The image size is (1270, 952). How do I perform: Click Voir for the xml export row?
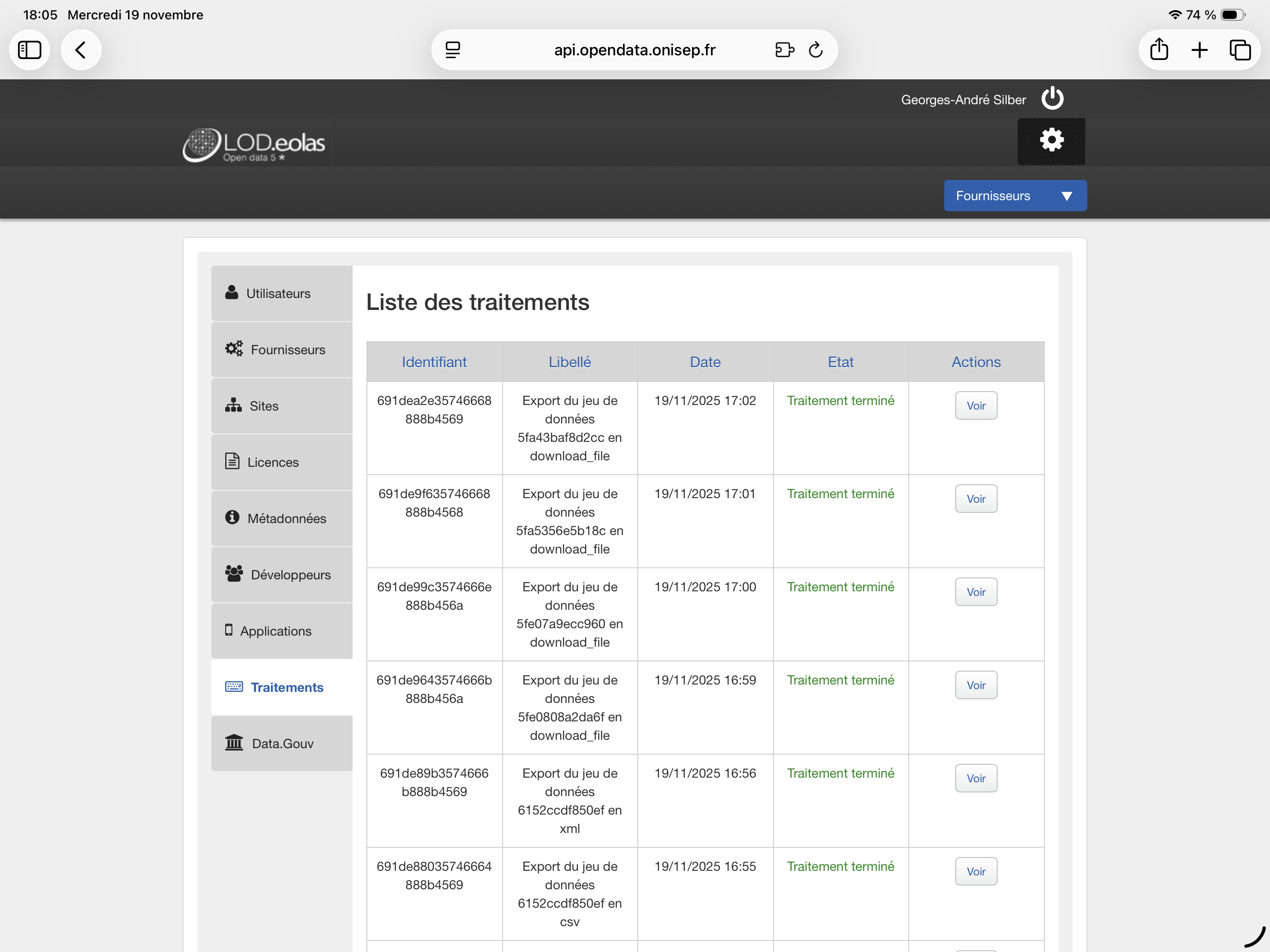[976, 778]
